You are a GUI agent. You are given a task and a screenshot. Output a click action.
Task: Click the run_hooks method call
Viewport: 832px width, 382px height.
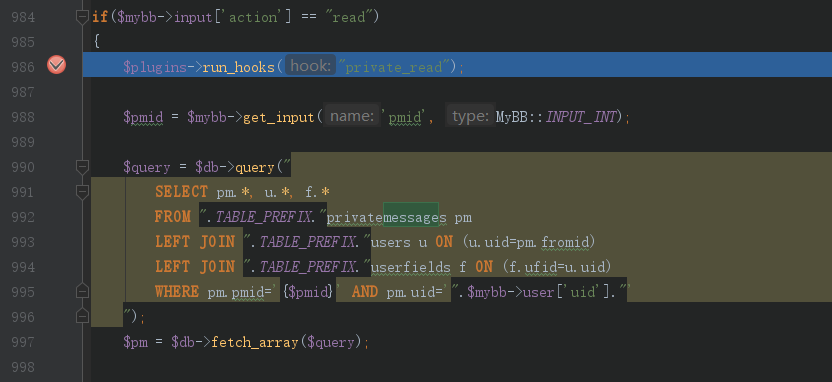[x=239, y=67]
